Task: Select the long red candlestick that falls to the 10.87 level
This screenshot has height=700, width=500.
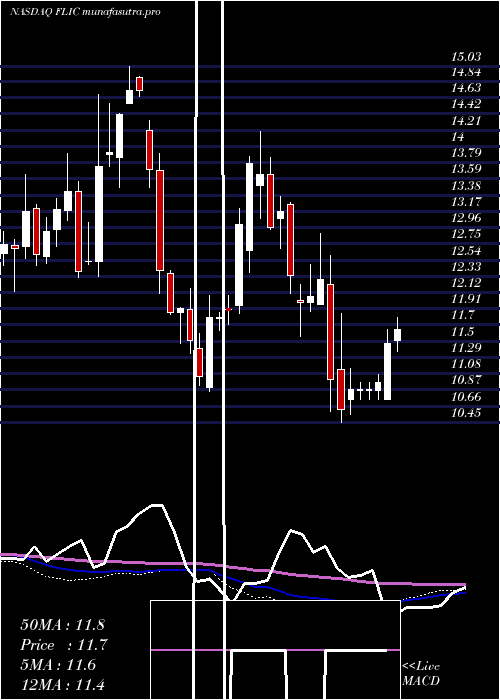Action: coord(330,332)
